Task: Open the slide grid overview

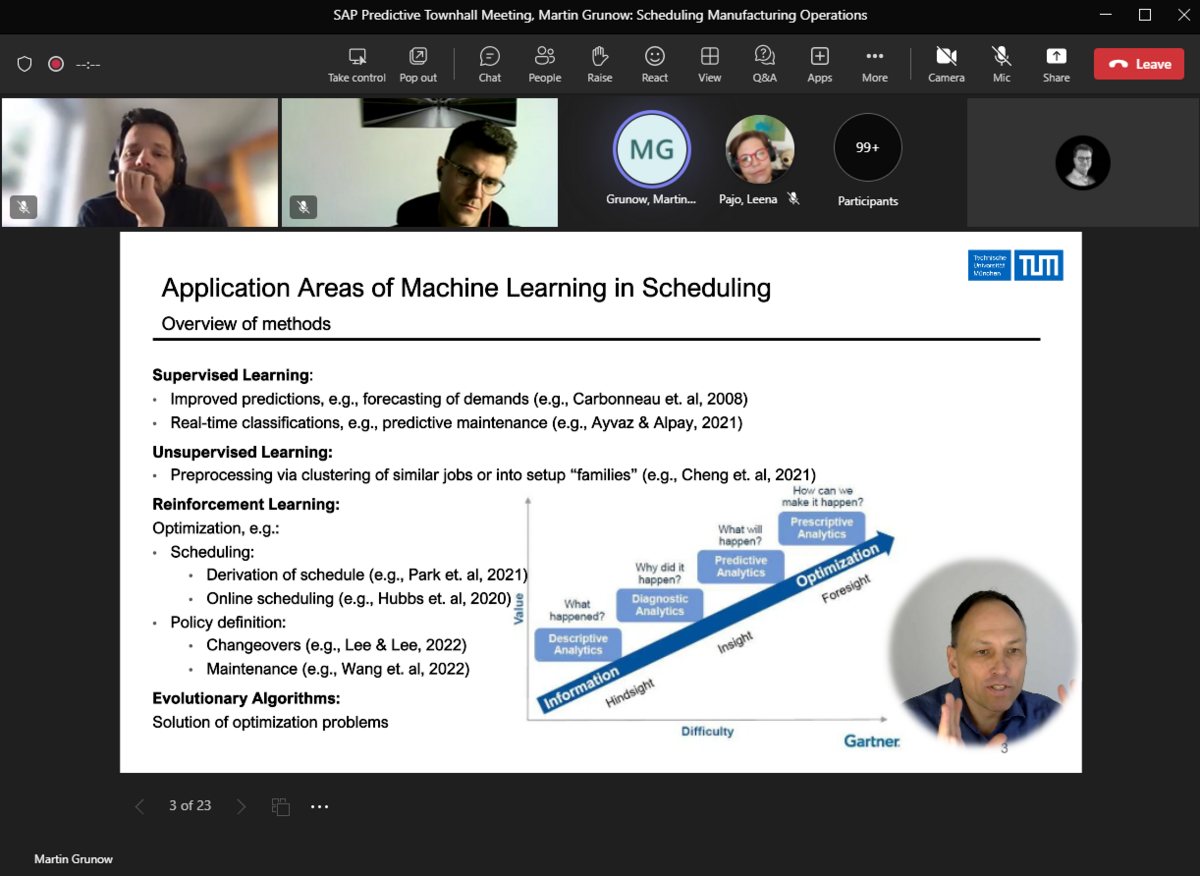Action: pos(280,805)
